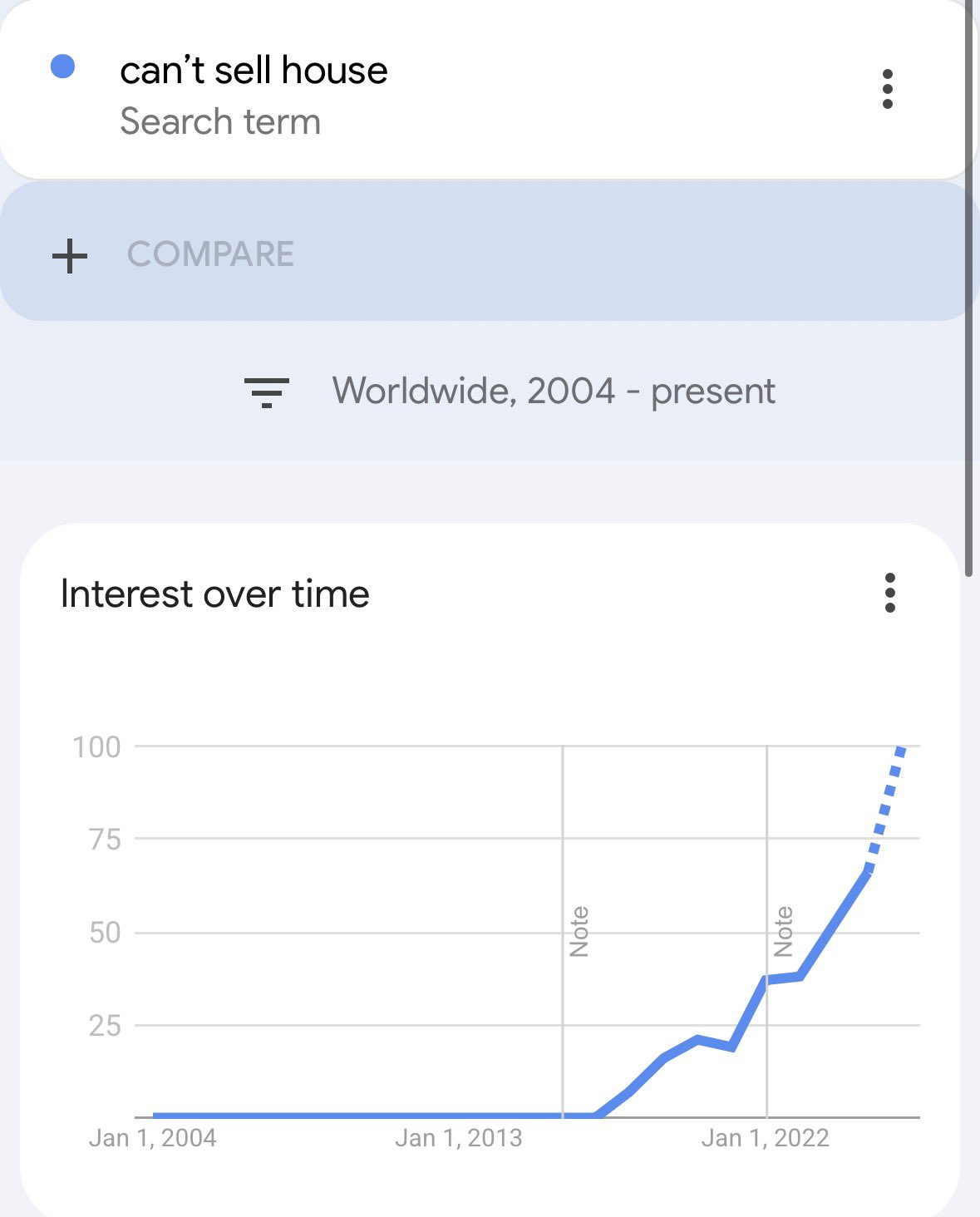Click the plus icon next to COMPARE
Screen dimensions: 980x1217
[71, 255]
